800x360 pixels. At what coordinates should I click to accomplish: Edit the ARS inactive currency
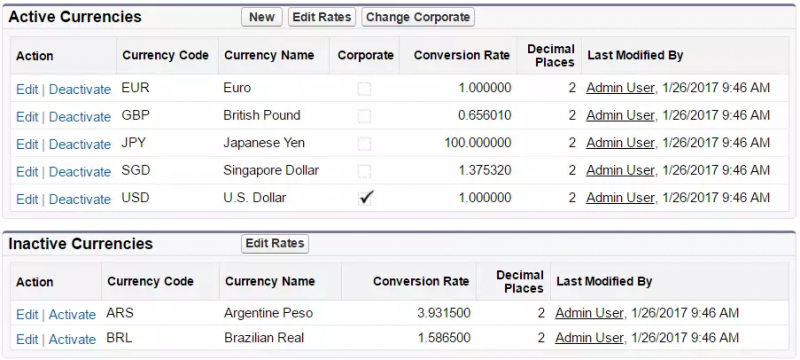point(27,314)
